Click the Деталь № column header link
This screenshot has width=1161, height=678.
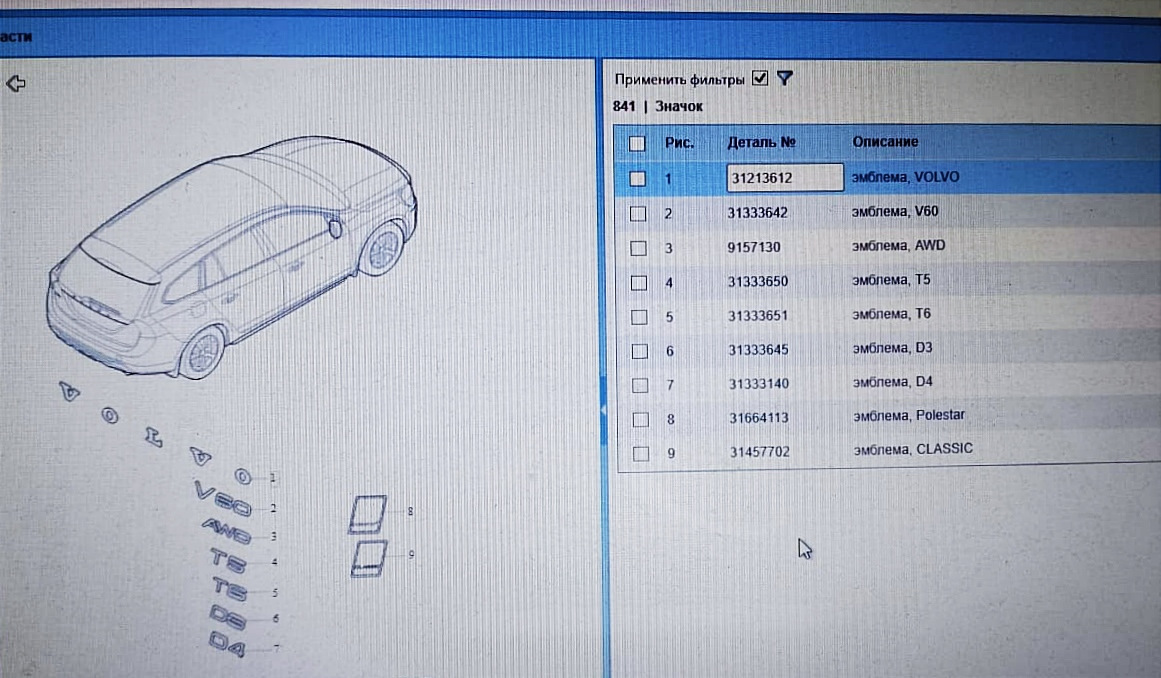(760, 141)
